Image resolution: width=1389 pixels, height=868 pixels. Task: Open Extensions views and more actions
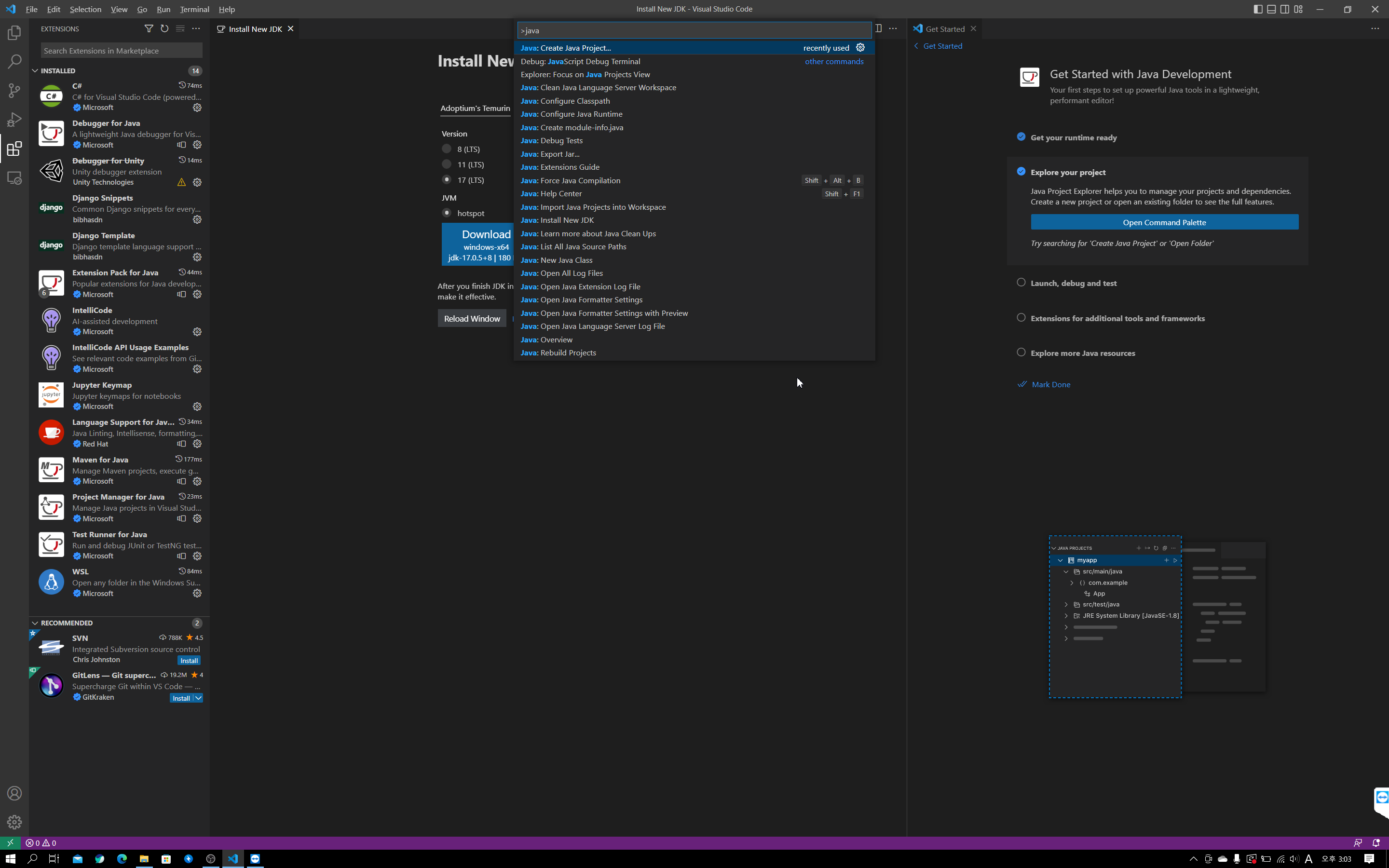click(x=196, y=29)
